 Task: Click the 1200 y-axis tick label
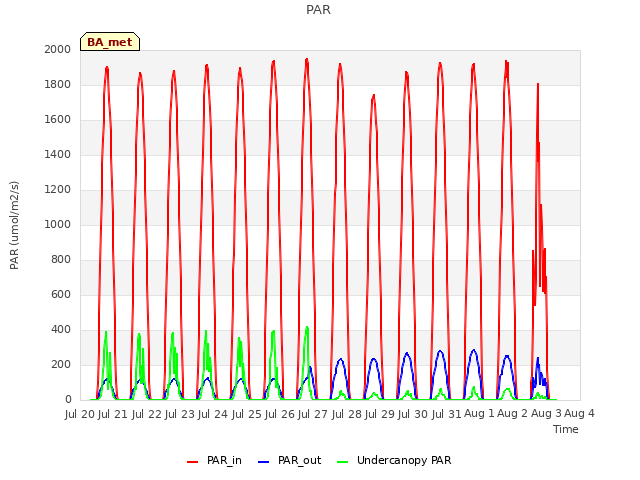tap(58, 189)
